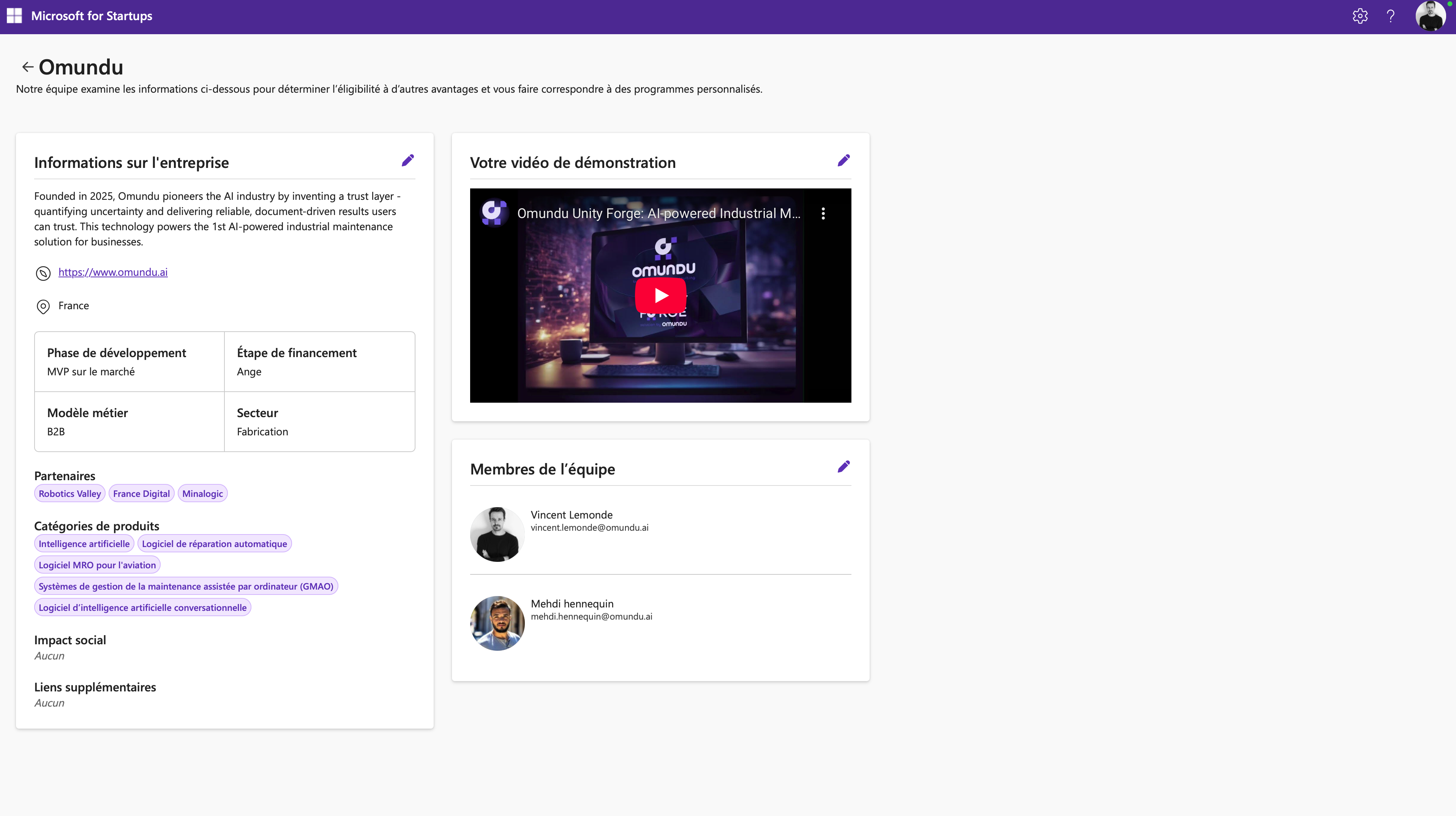
Task: Open the video's three-dot options menu
Action: click(823, 213)
